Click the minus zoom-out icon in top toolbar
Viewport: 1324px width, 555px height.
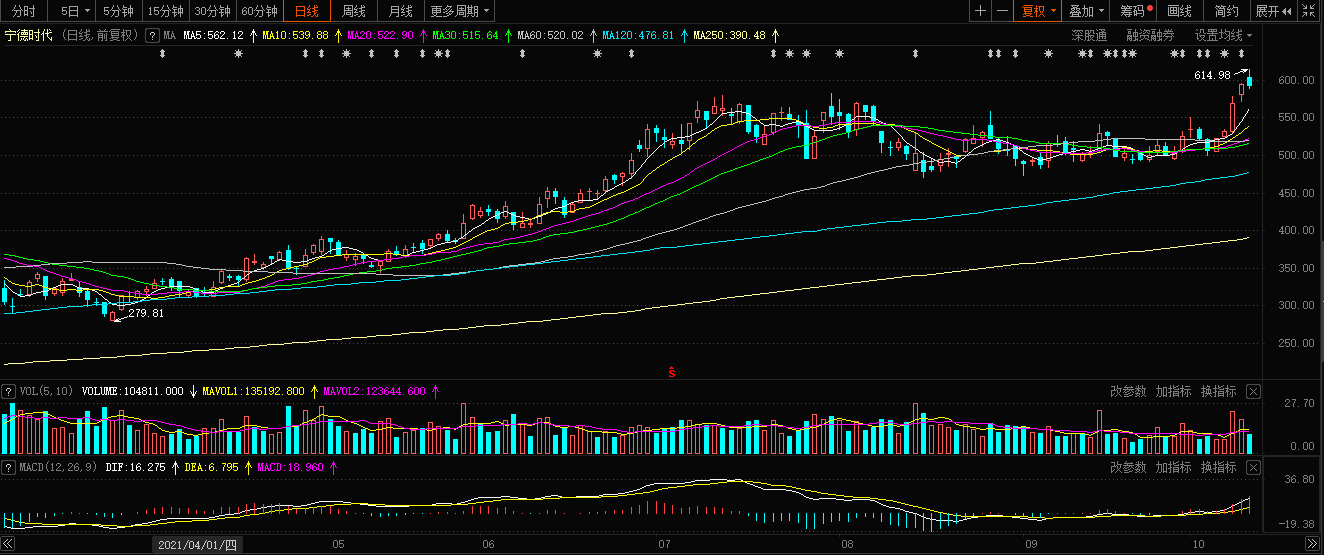(1002, 11)
